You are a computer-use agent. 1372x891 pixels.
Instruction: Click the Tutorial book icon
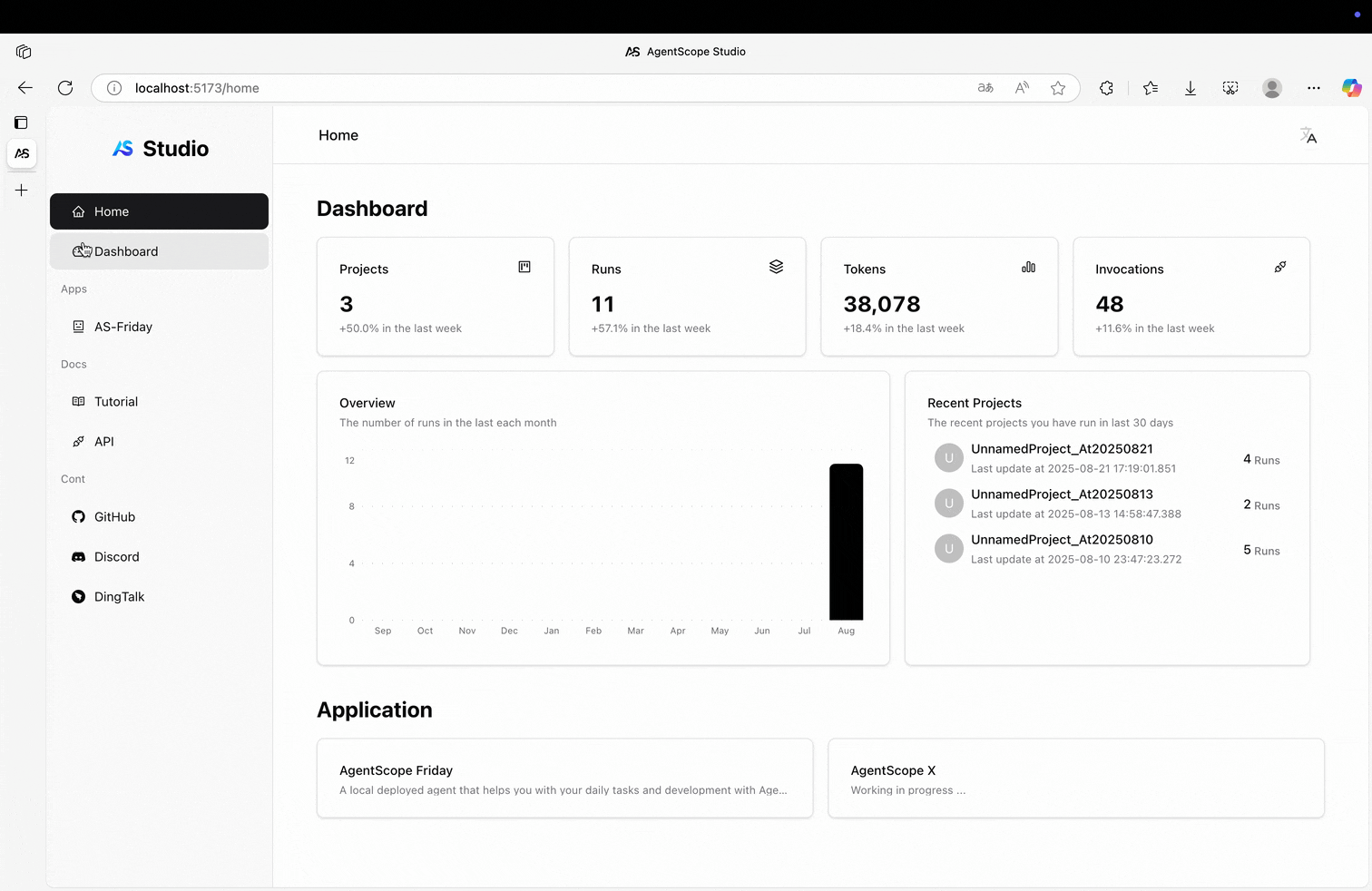coord(78,401)
